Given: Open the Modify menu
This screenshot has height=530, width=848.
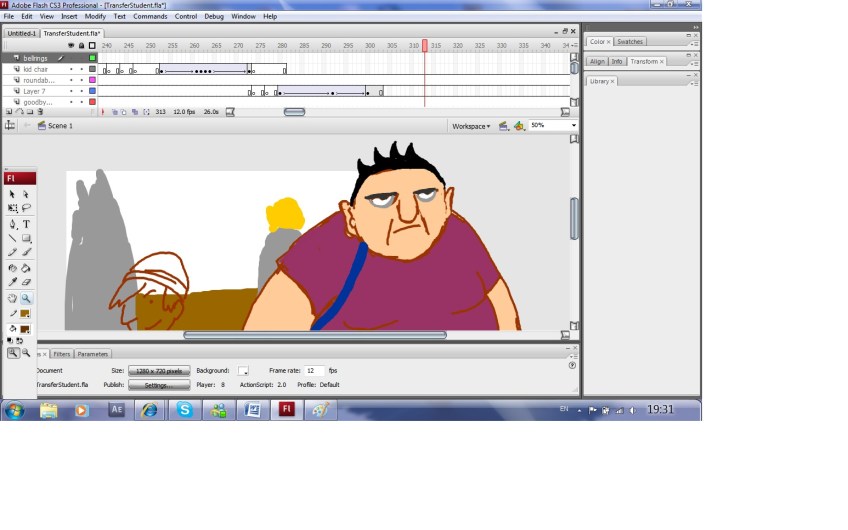Looking at the screenshot, I should (x=95, y=17).
